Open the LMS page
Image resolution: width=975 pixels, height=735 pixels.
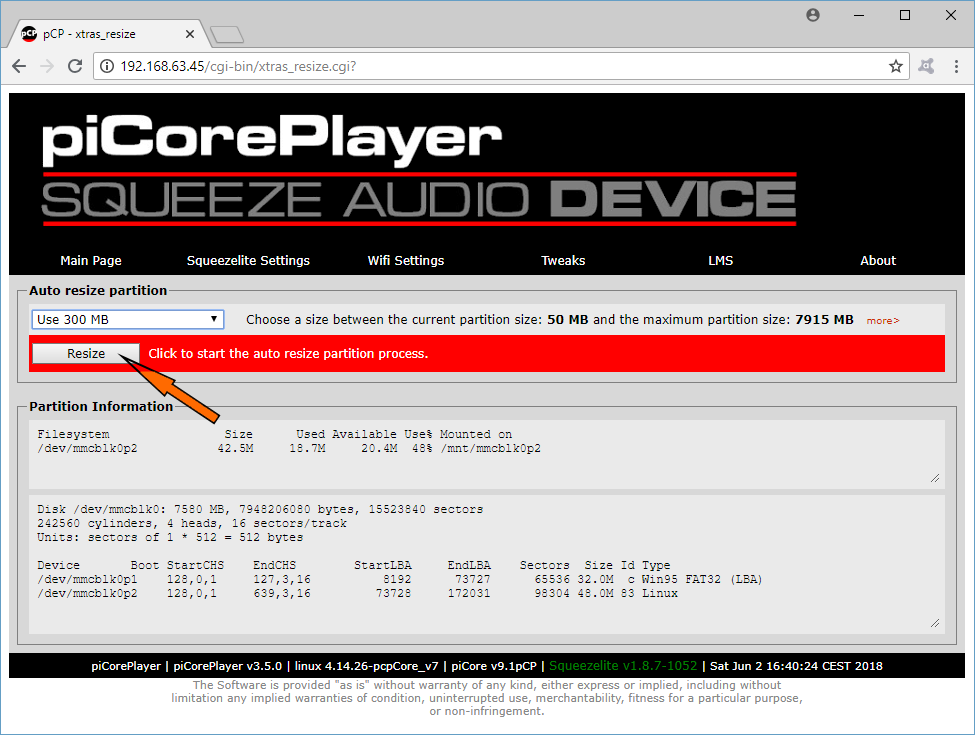(720, 261)
